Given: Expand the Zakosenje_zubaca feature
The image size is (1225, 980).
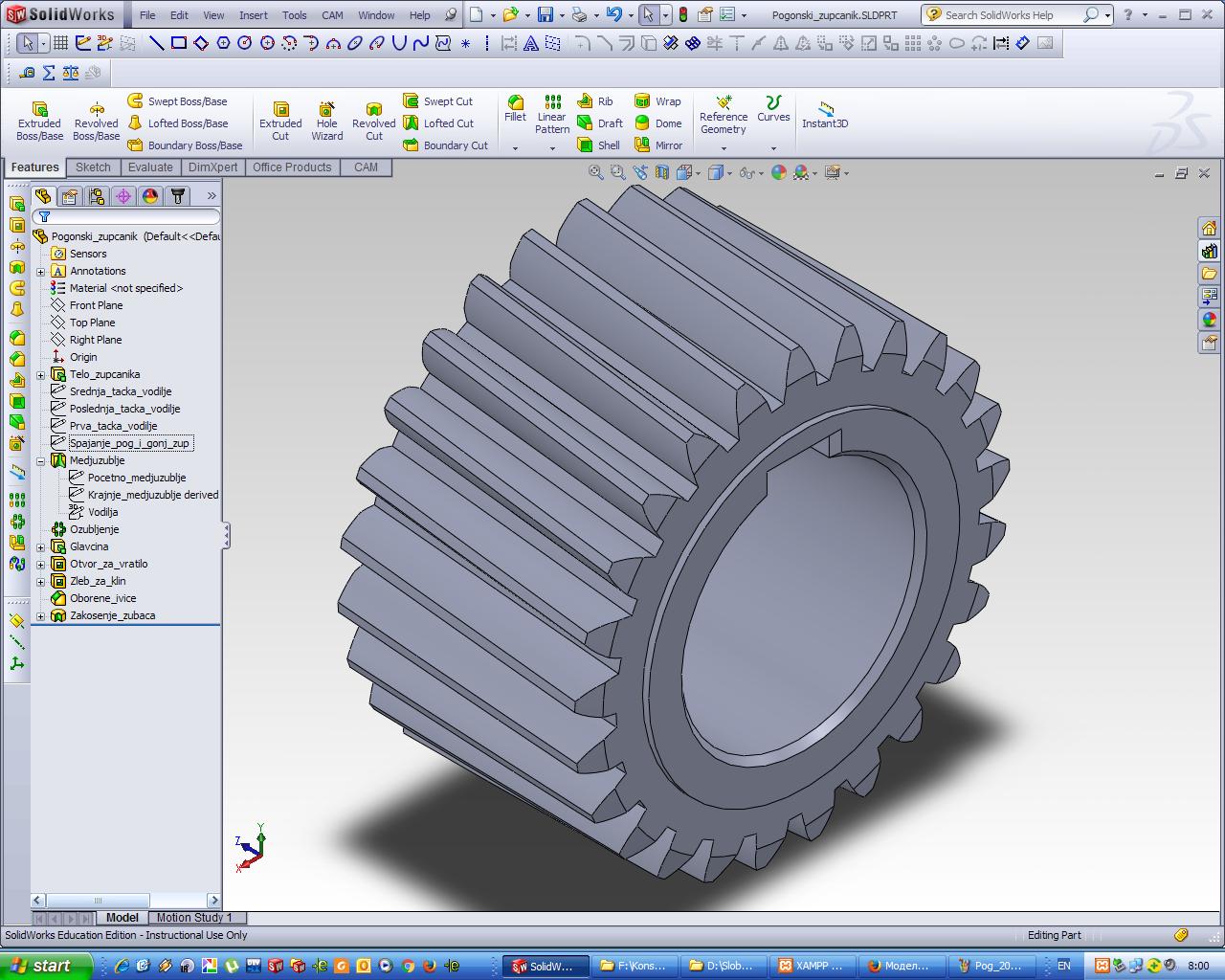Looking at the screenshot, I should 41,616.
